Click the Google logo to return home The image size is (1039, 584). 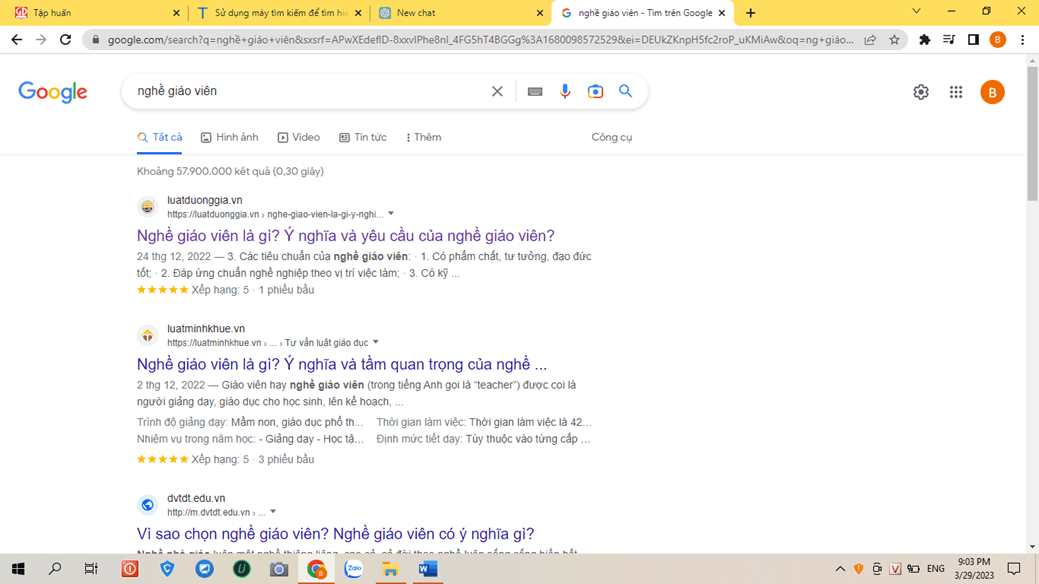[x=52, y=92]
